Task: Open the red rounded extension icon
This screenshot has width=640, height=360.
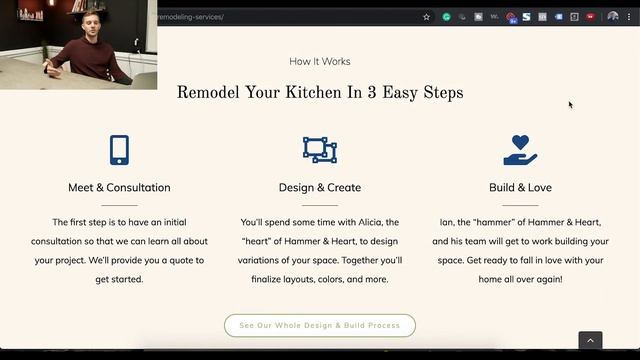Action: click(590, 17)
